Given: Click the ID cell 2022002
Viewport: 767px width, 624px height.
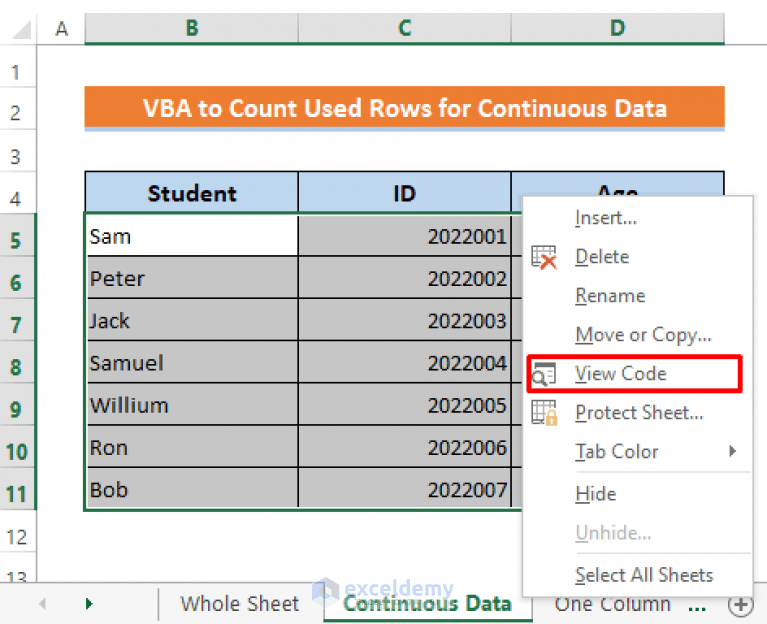Looking at the screenshot, I should click(x=404, y=278).
